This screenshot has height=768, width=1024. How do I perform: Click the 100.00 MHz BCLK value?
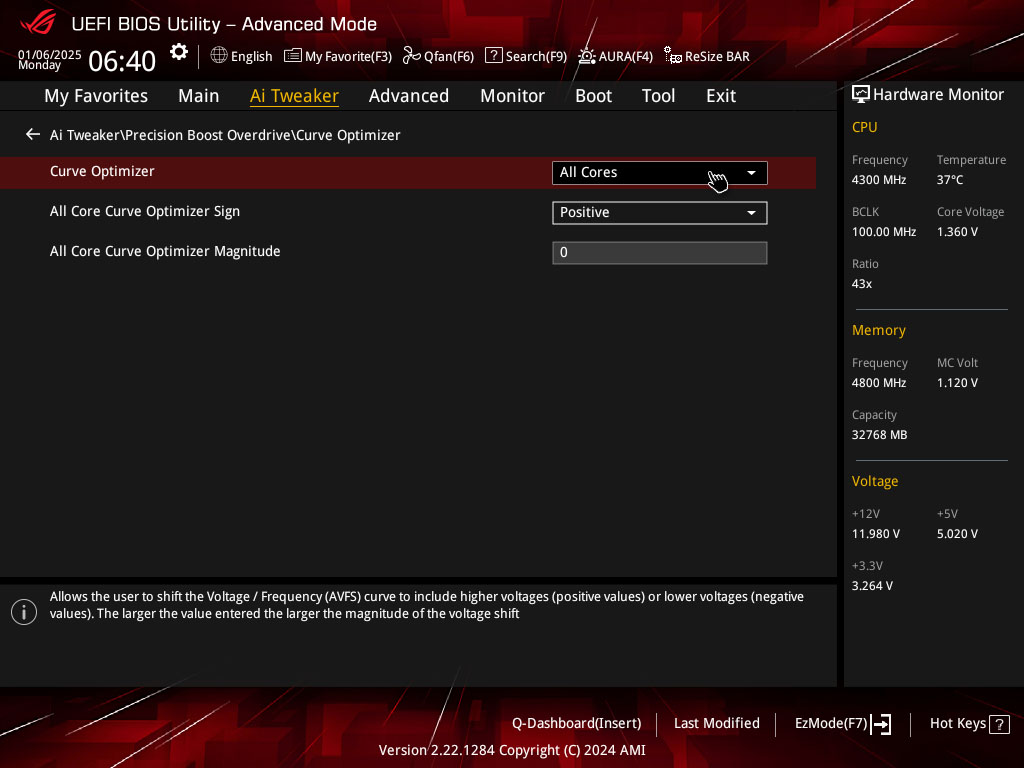point(884,232)
